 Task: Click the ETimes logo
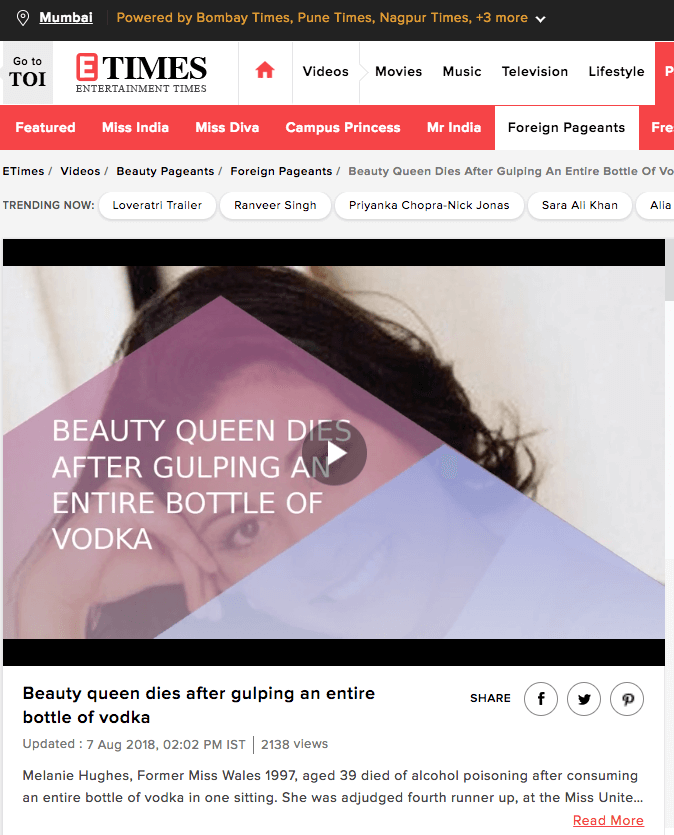coord(141,73)
